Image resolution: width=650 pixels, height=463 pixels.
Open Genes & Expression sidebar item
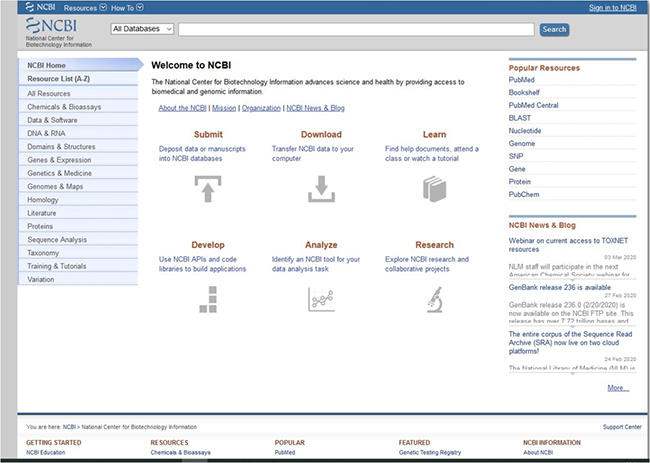coord(78,160)
